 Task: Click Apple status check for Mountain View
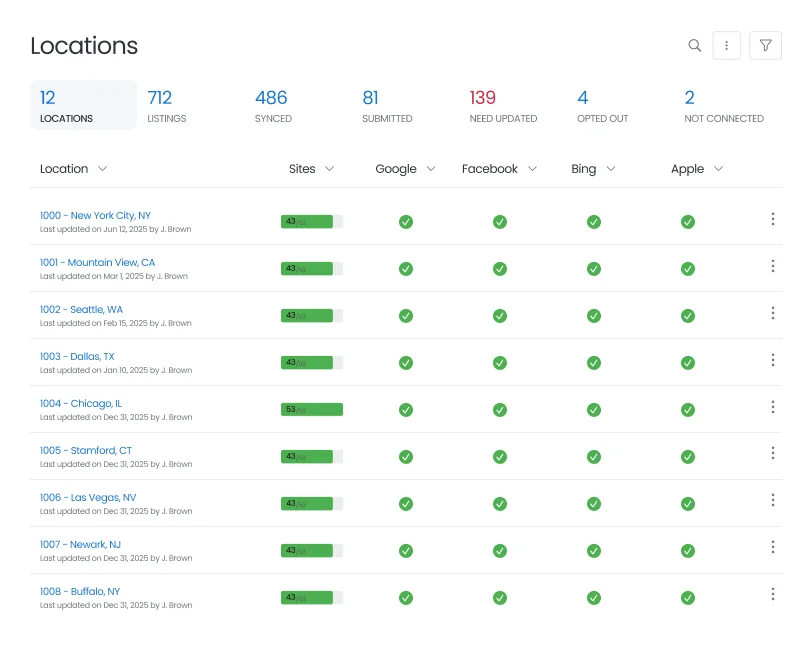pyautogui.click(x=688, y=269)
